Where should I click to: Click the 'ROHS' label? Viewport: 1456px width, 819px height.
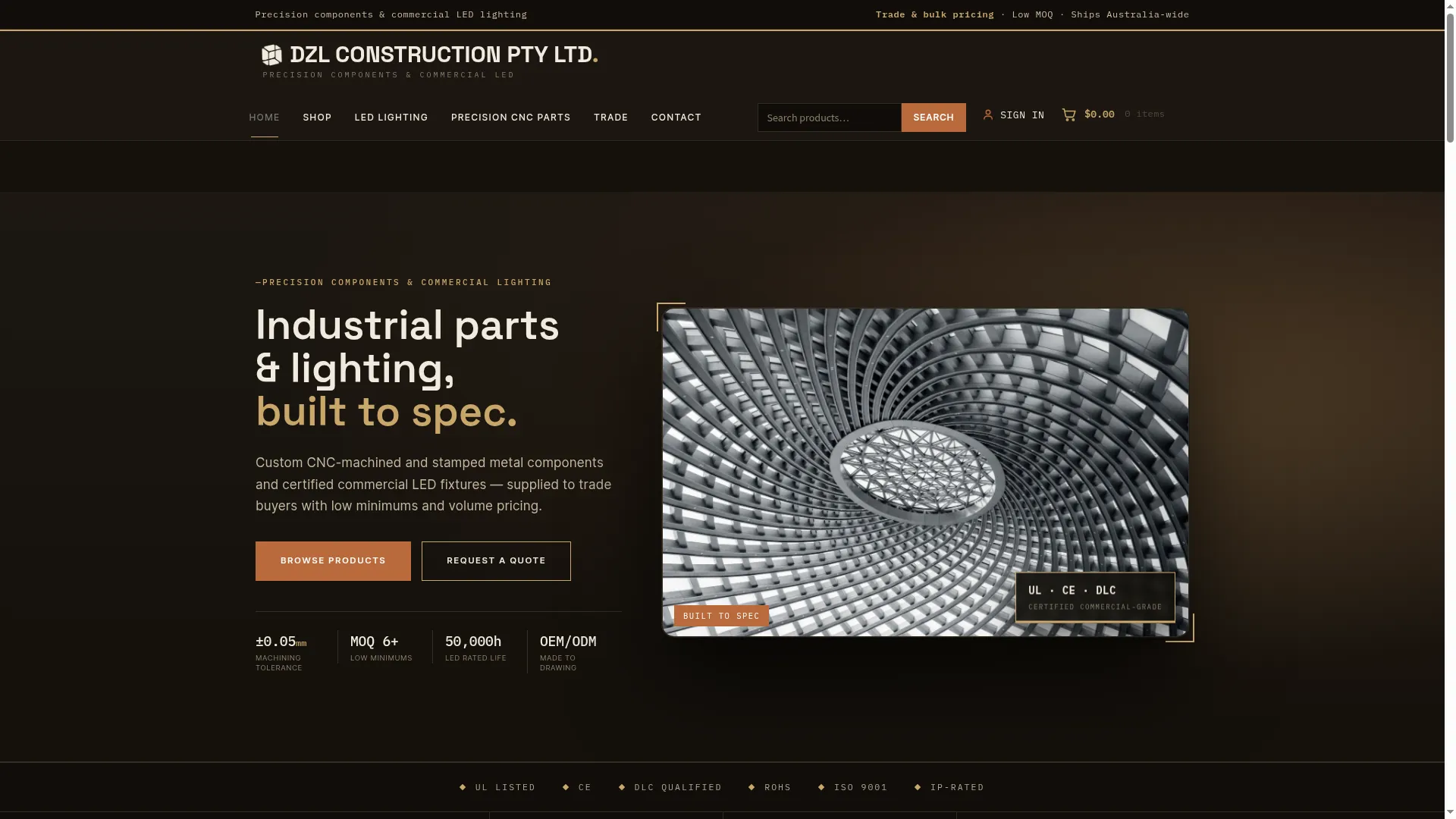point(777,787)
